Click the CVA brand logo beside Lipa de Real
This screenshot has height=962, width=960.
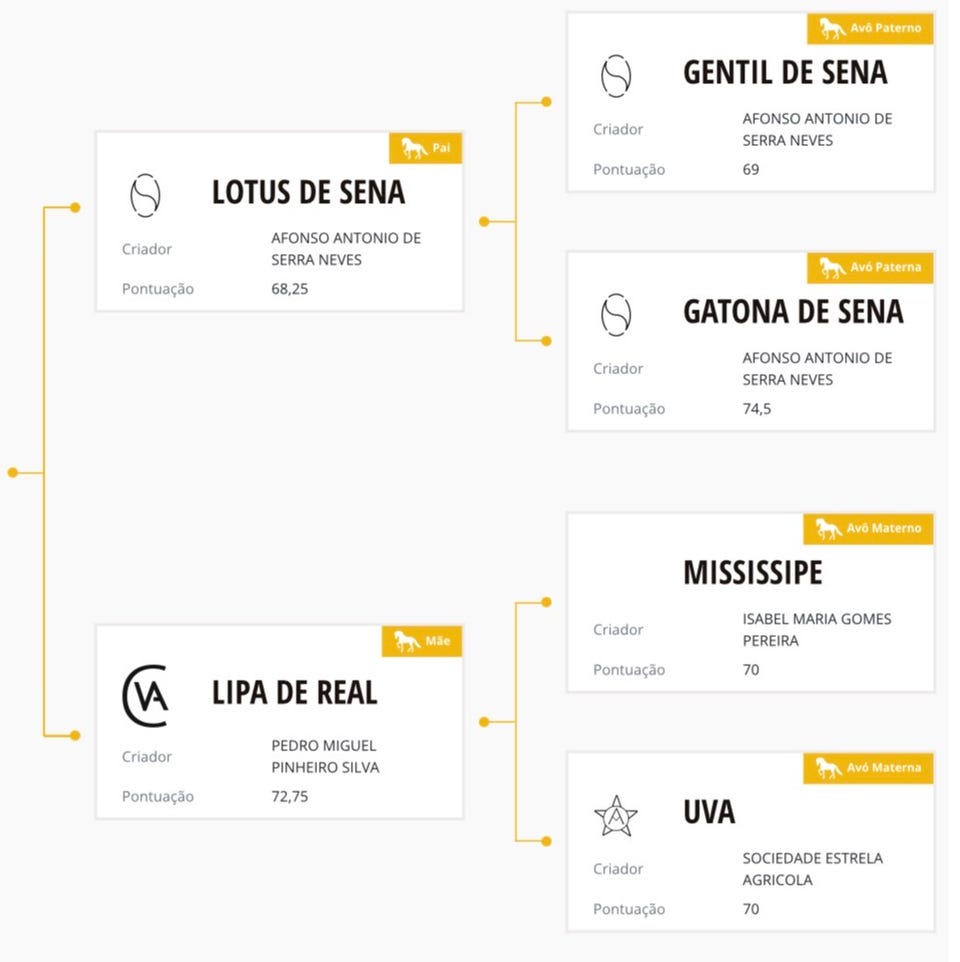coord(145,696)
